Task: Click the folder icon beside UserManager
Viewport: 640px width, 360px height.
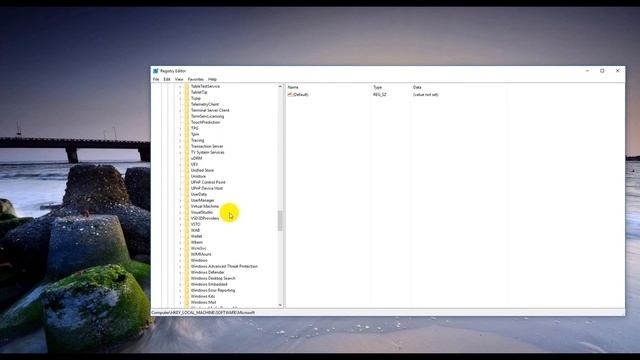Action: [187, 200]
